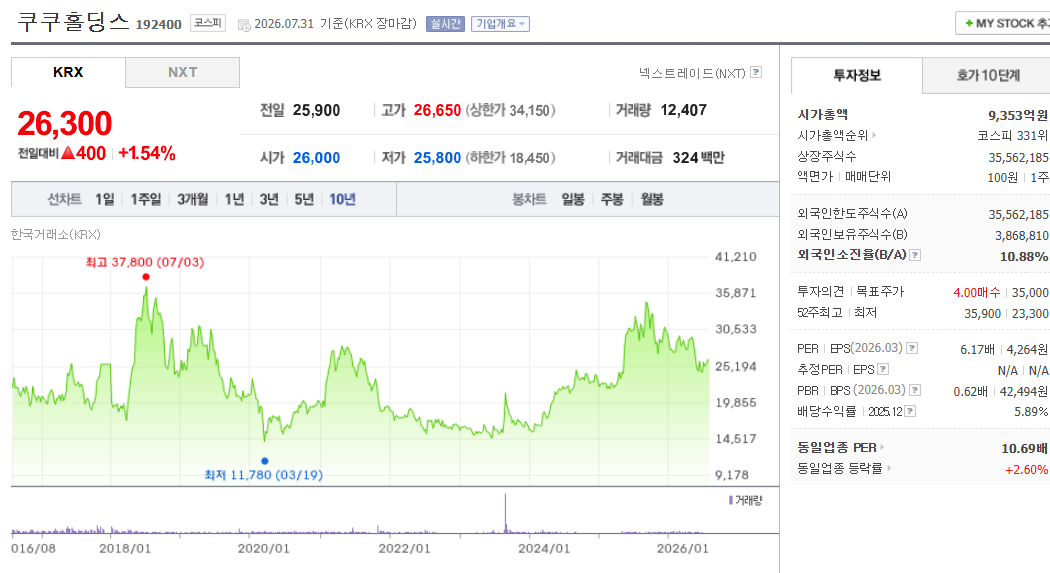Open help icon beside 추정PER EPS
The width and height of the screenshot is (1050, 573).
[x=883, y=370]
